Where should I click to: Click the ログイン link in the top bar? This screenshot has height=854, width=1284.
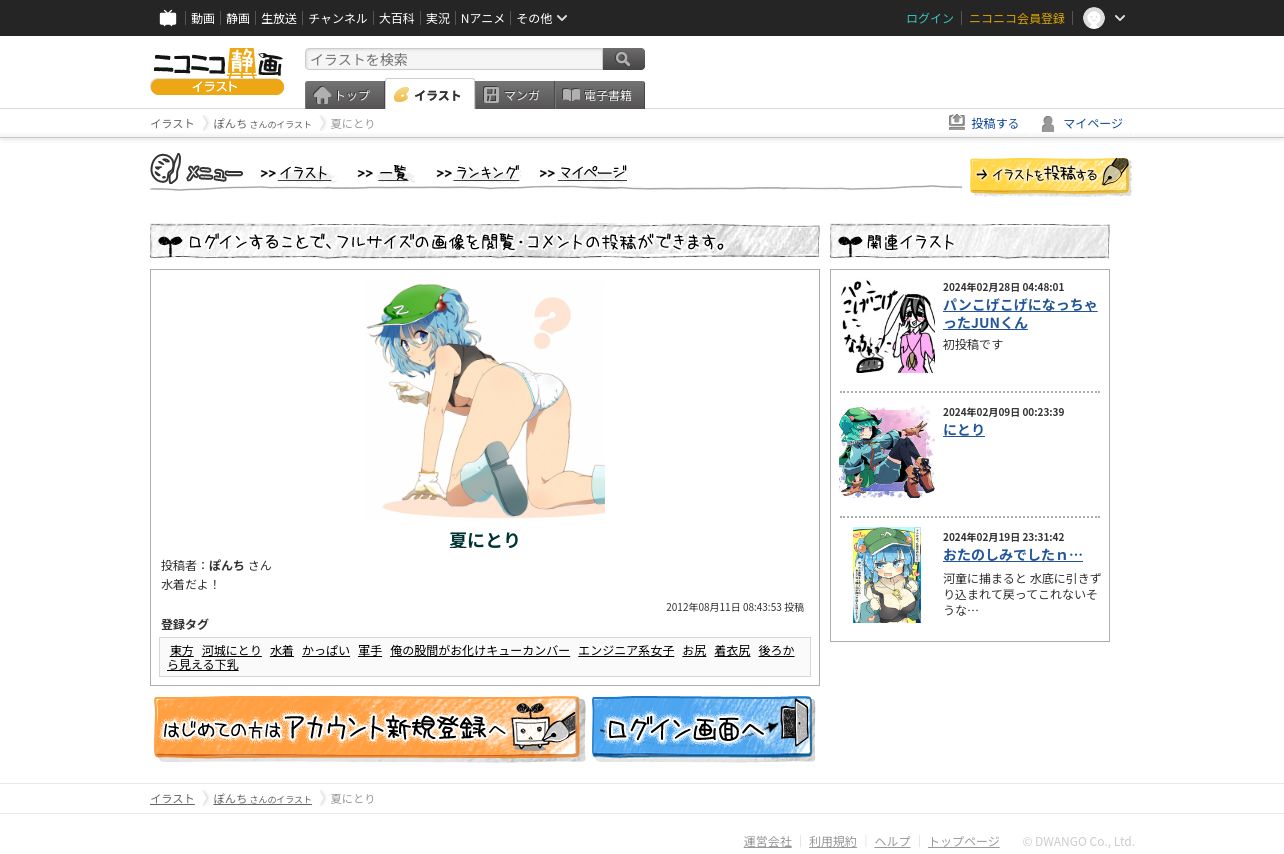pyautogui.click(x=930, y=18)
